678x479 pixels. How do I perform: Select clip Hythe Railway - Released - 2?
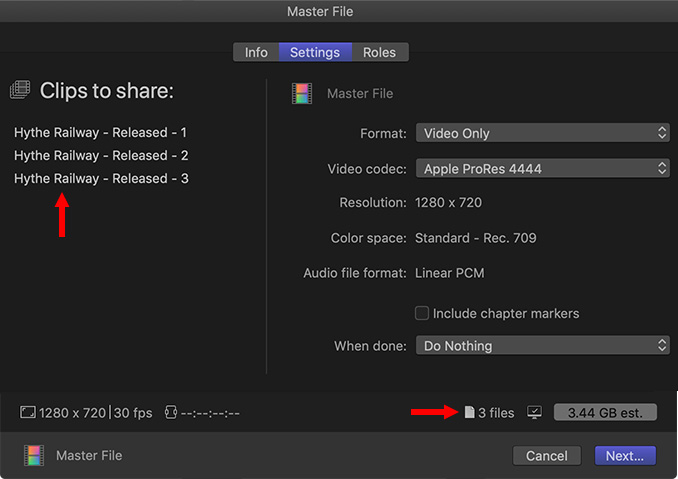pos(101,155)
